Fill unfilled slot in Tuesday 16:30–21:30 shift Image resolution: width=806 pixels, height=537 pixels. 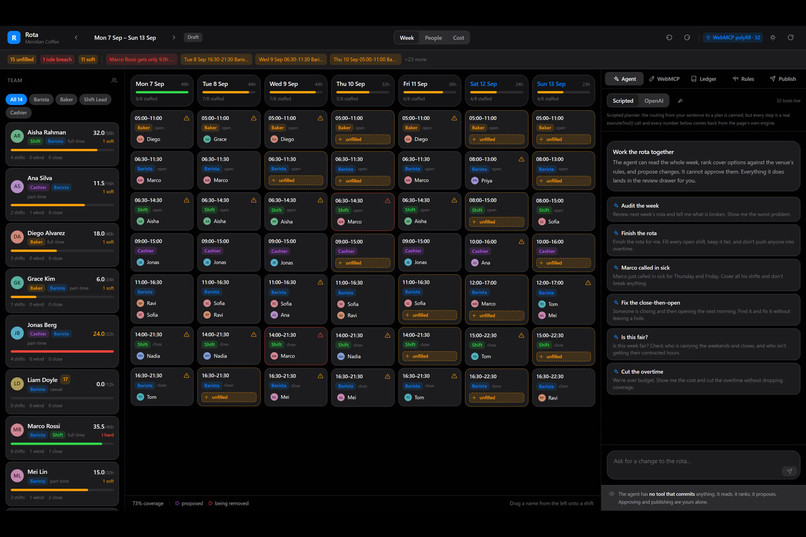click(229, 397)
